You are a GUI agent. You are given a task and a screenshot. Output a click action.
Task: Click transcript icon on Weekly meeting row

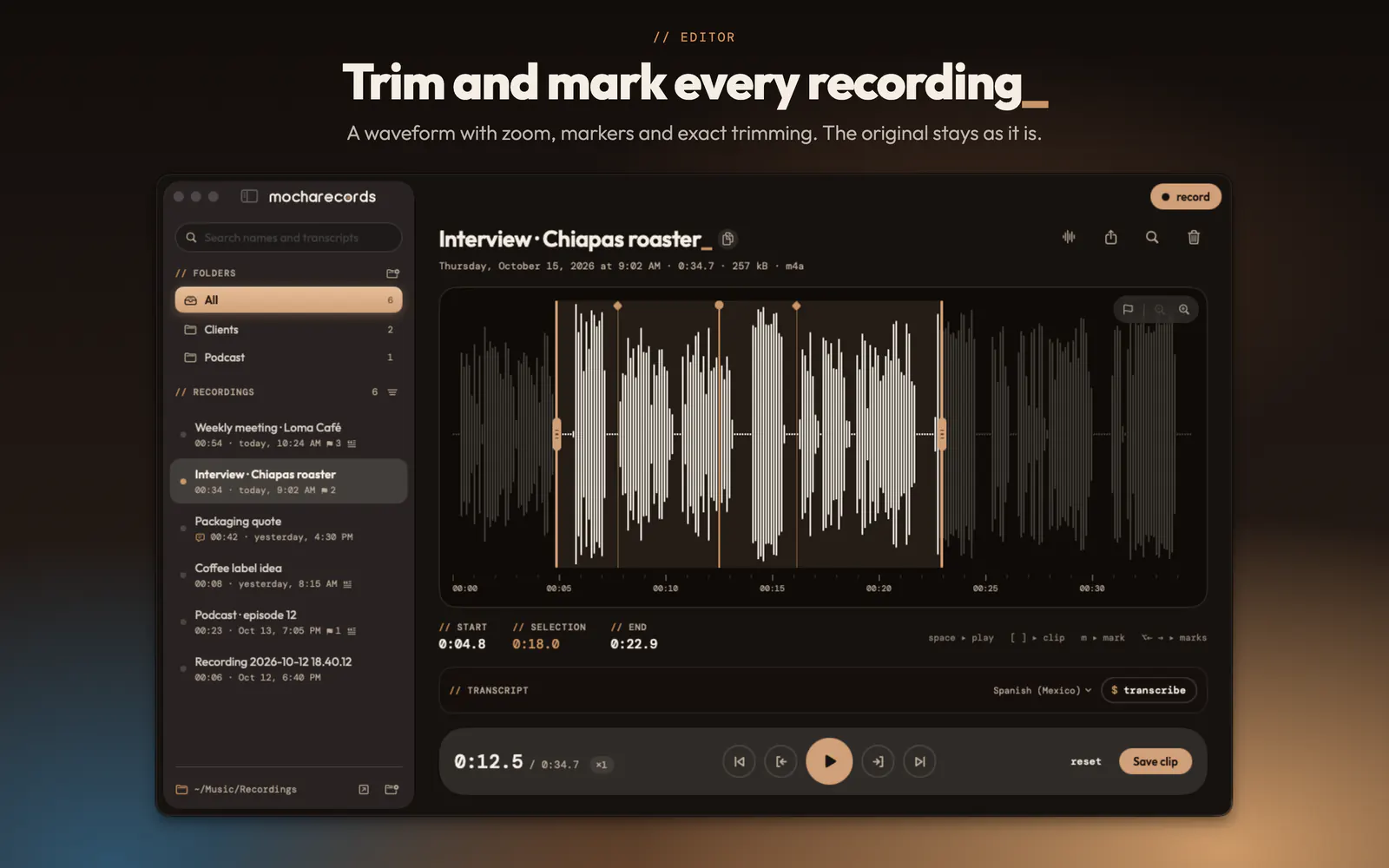[x=352, y=444]
